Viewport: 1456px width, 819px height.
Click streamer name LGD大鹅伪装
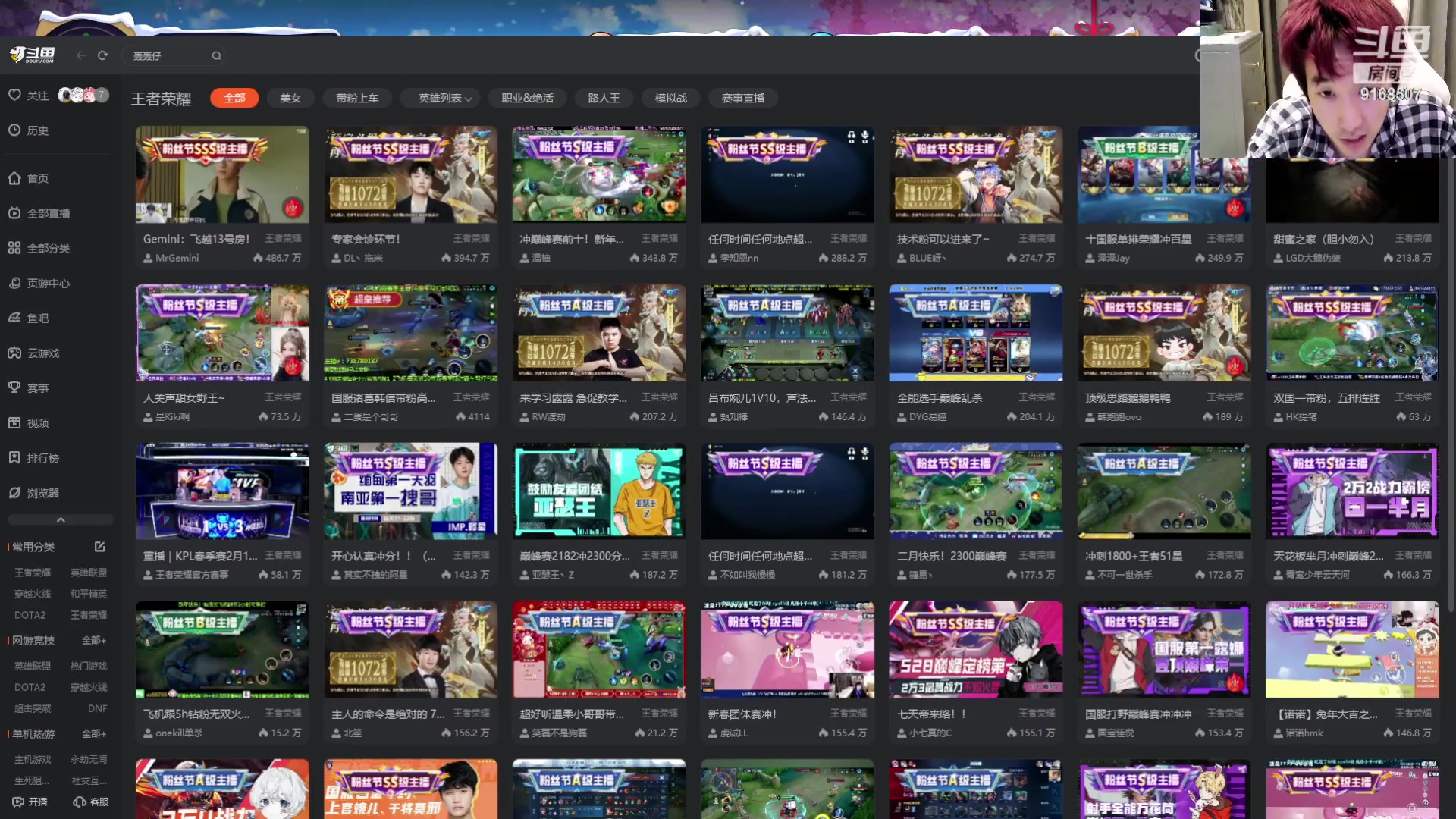point(1313,258)
